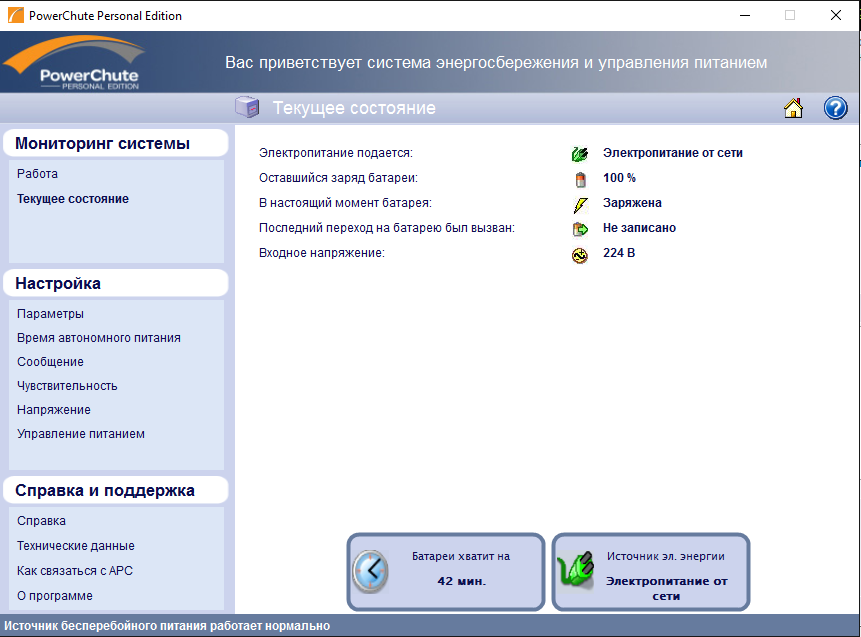Click the green plug mains power icon

click(x=580, y=154)
